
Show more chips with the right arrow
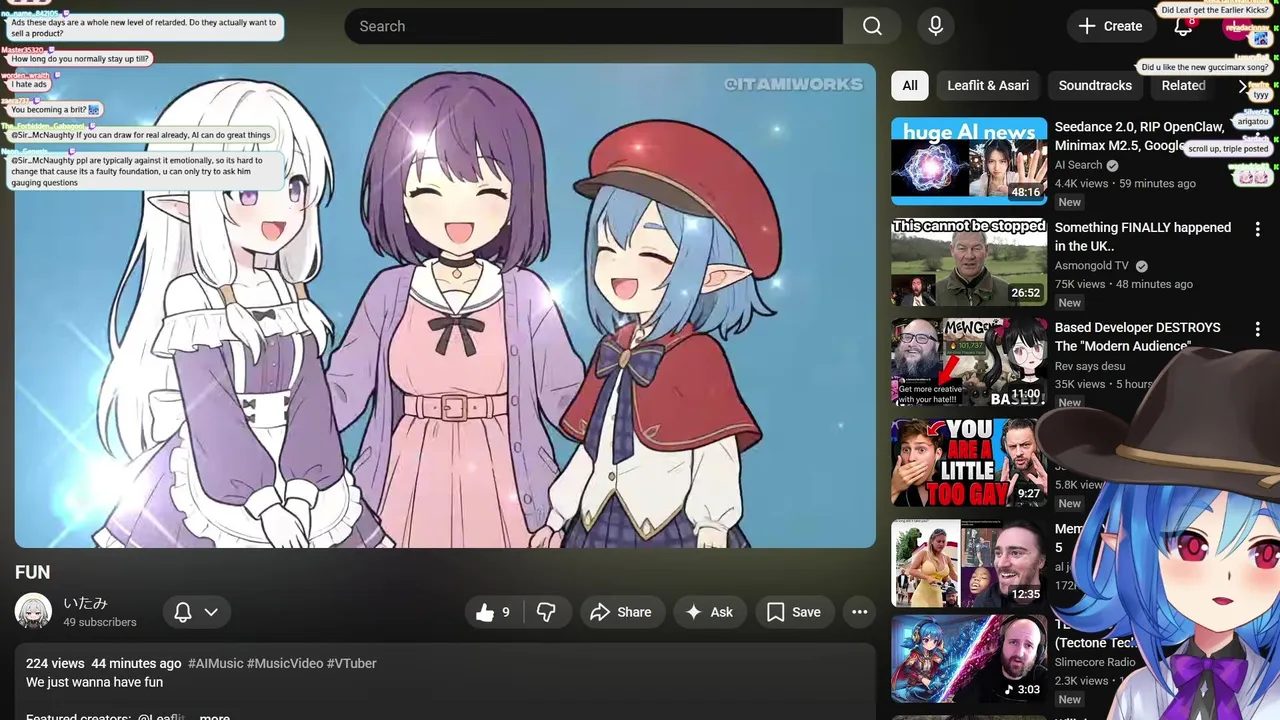point(1243,86)
